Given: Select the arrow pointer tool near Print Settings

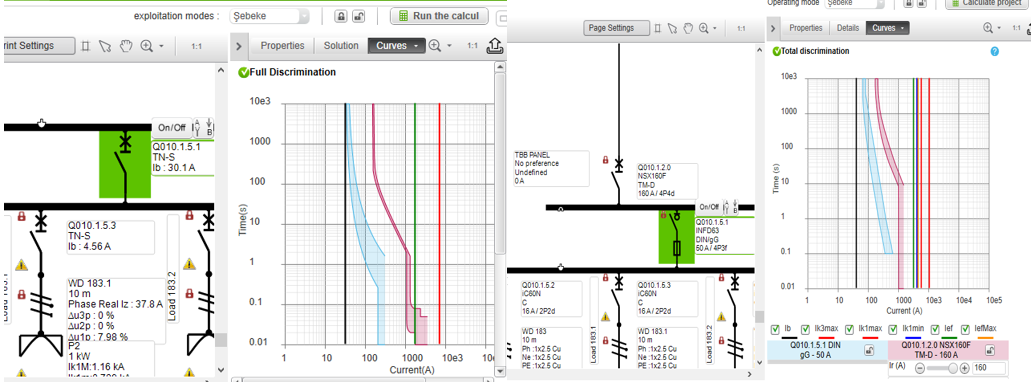Looking at the screenshot, I should tap(104, 46).
